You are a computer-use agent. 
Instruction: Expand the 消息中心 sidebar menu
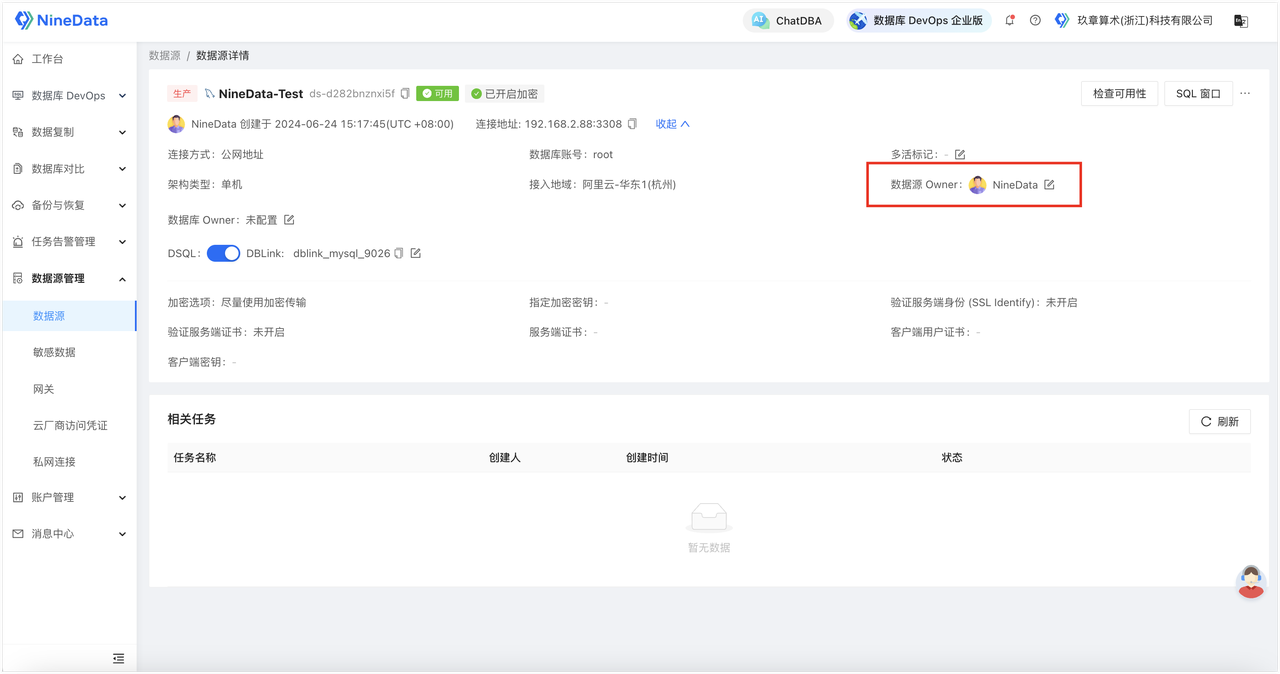(x=69, y=534)
